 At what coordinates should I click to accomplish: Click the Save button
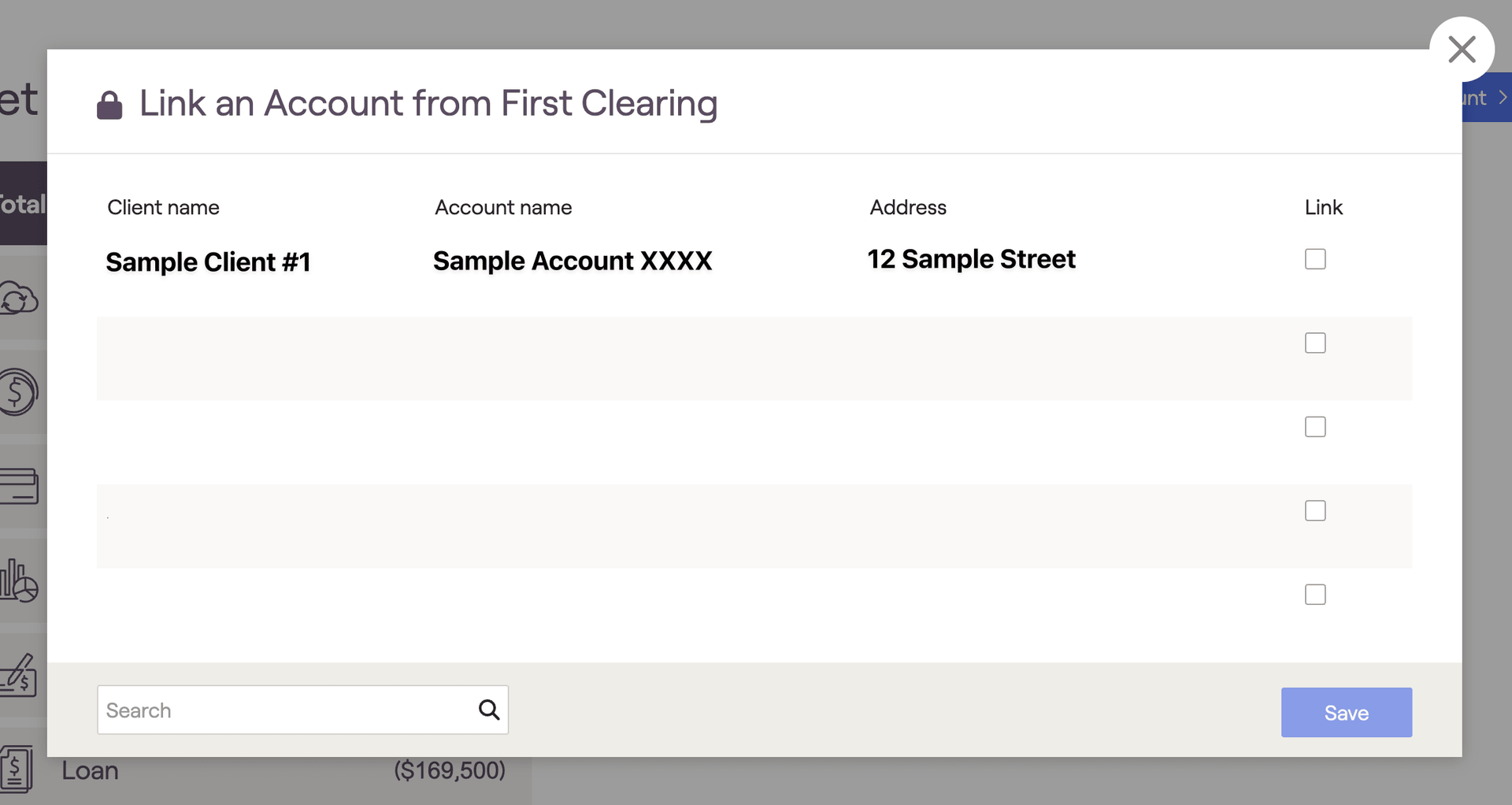tap(1347, 713)
